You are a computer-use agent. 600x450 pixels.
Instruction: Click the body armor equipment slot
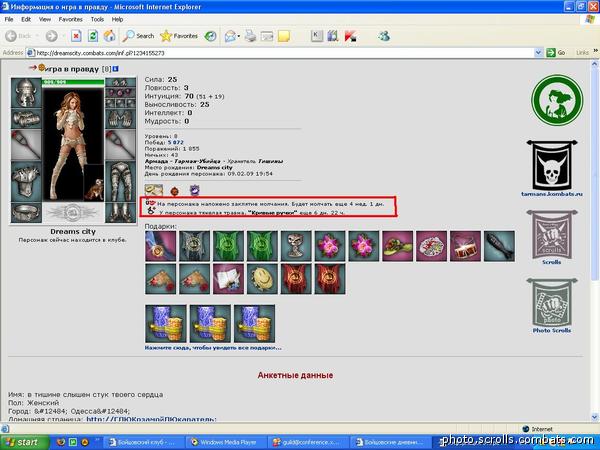click(x=26, y=181)
